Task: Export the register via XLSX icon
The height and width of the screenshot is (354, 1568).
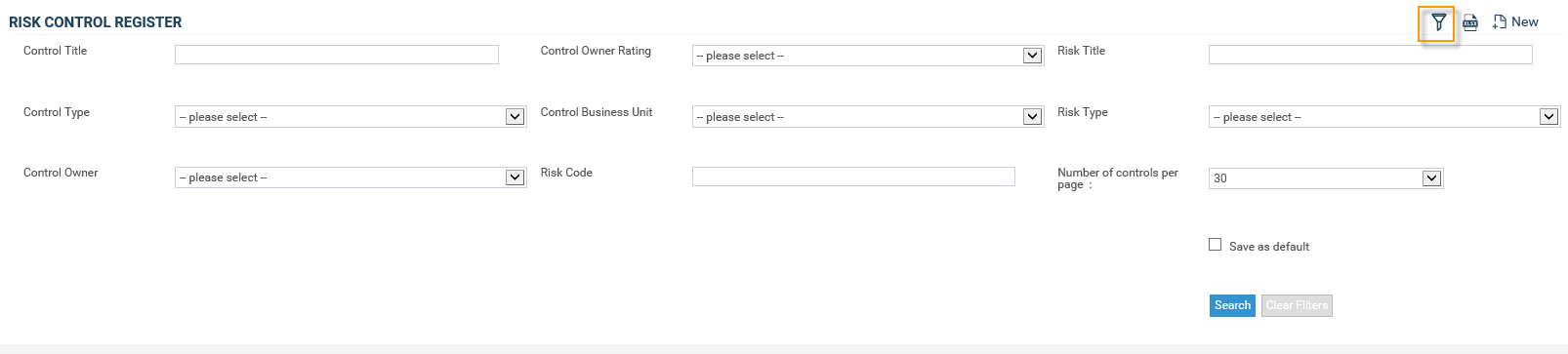Action: click(1470, 22)
